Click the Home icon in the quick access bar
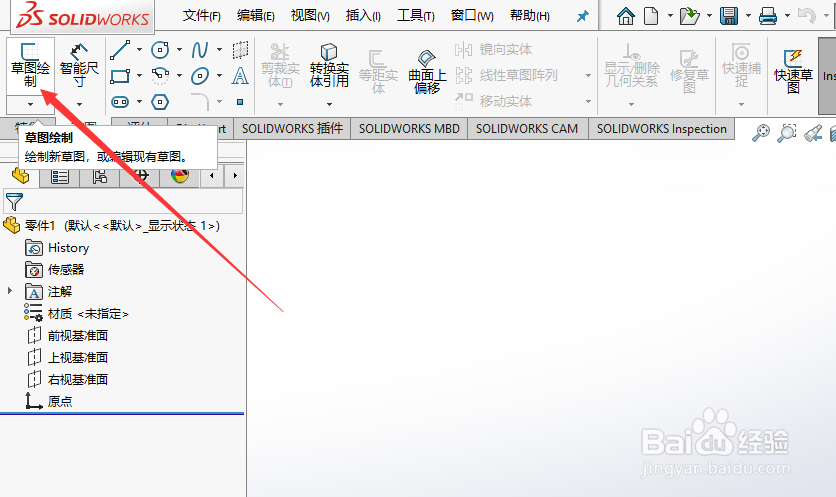The height and width of the screenshot is (497, 836). pos(625,16)
